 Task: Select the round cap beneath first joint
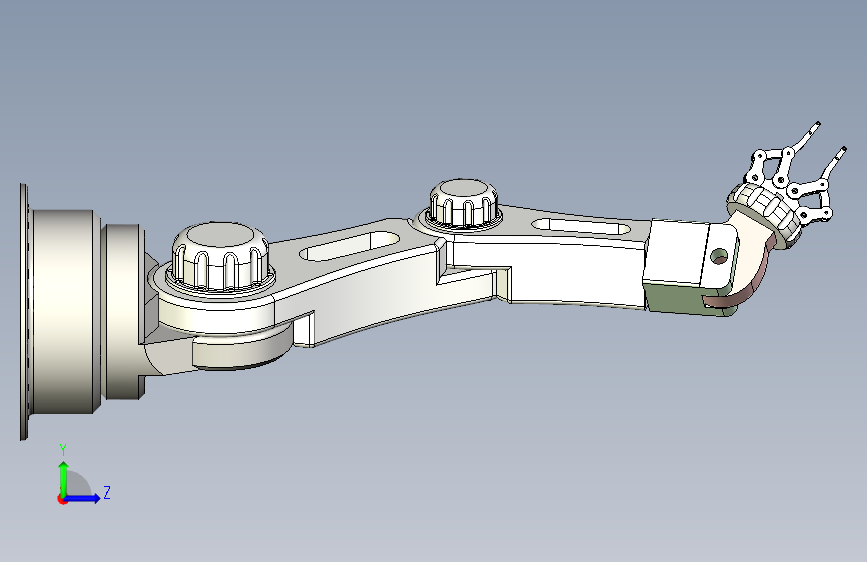click(242, 348)
